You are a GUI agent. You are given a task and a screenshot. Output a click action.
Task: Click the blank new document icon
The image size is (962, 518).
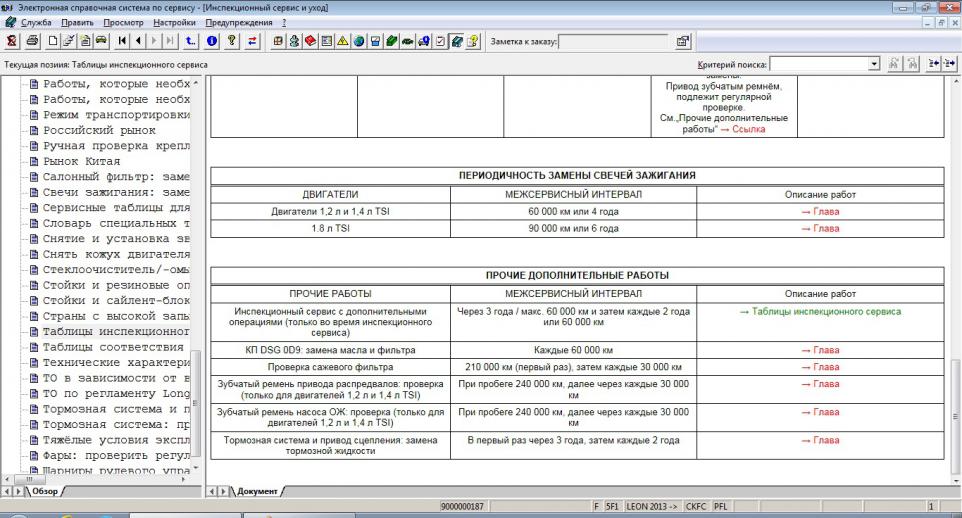(x=53, y=41)
